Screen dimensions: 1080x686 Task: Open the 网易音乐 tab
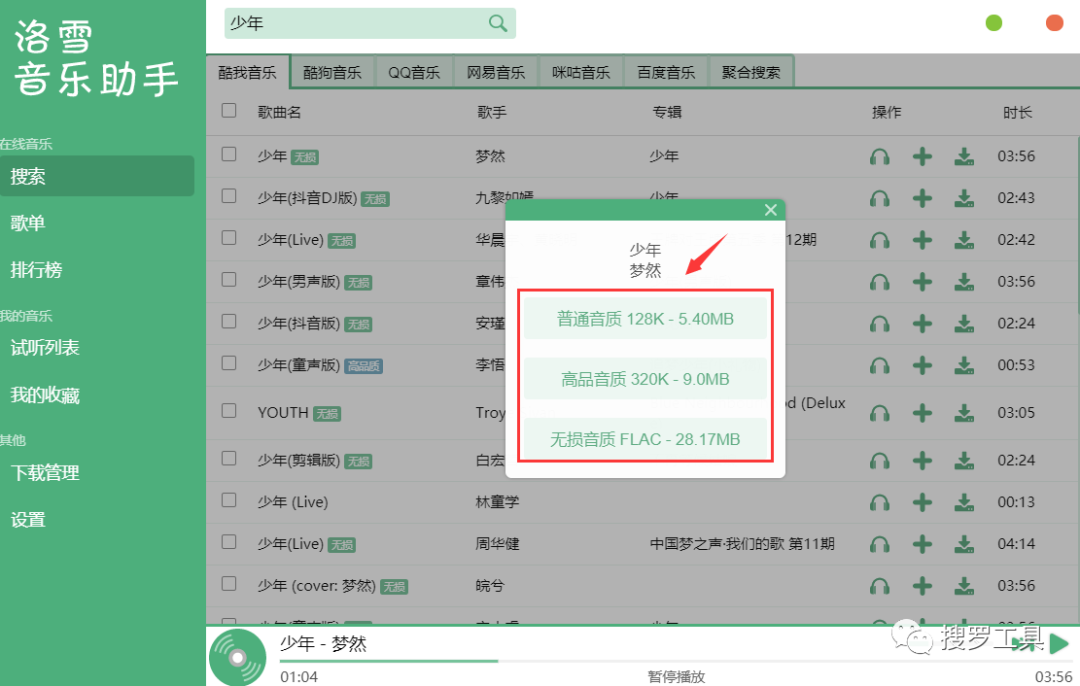point(496,72)
